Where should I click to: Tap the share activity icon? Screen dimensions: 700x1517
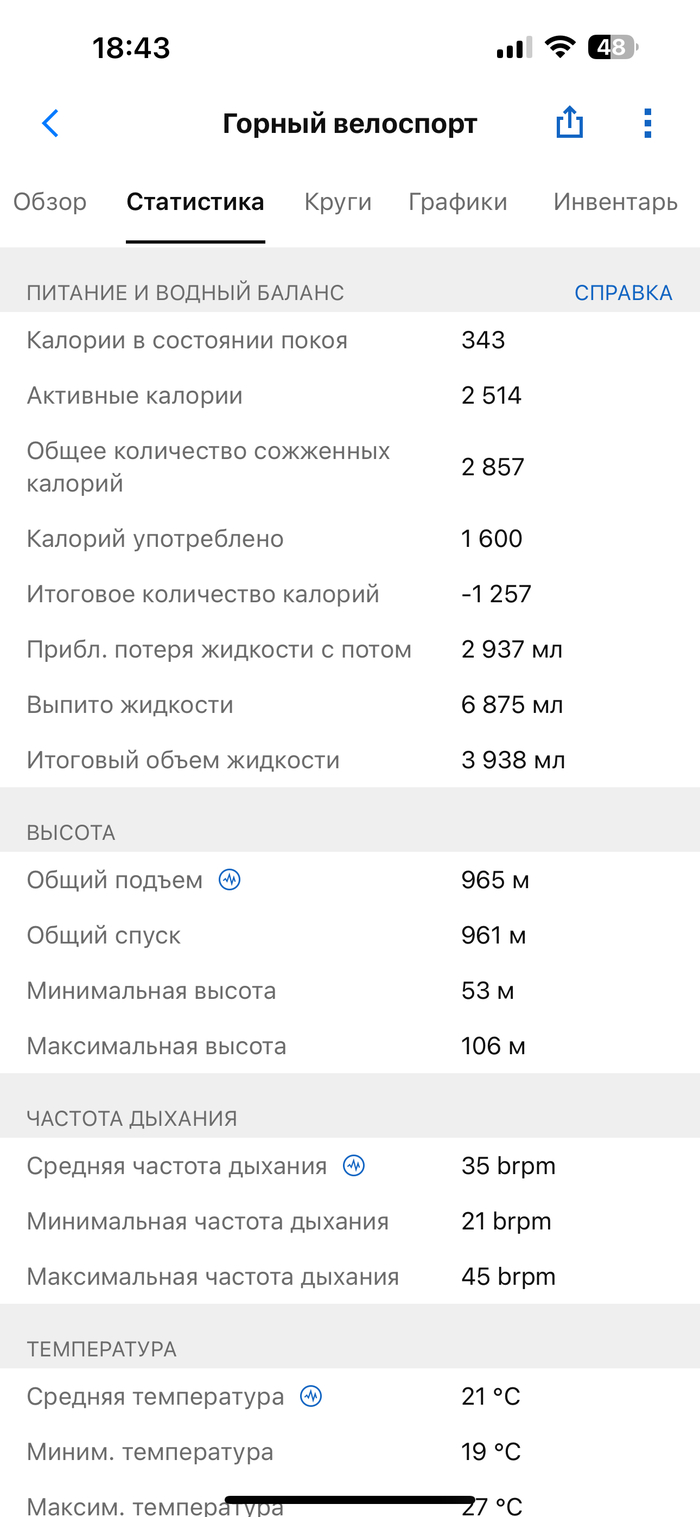click(x=569, y=123)
